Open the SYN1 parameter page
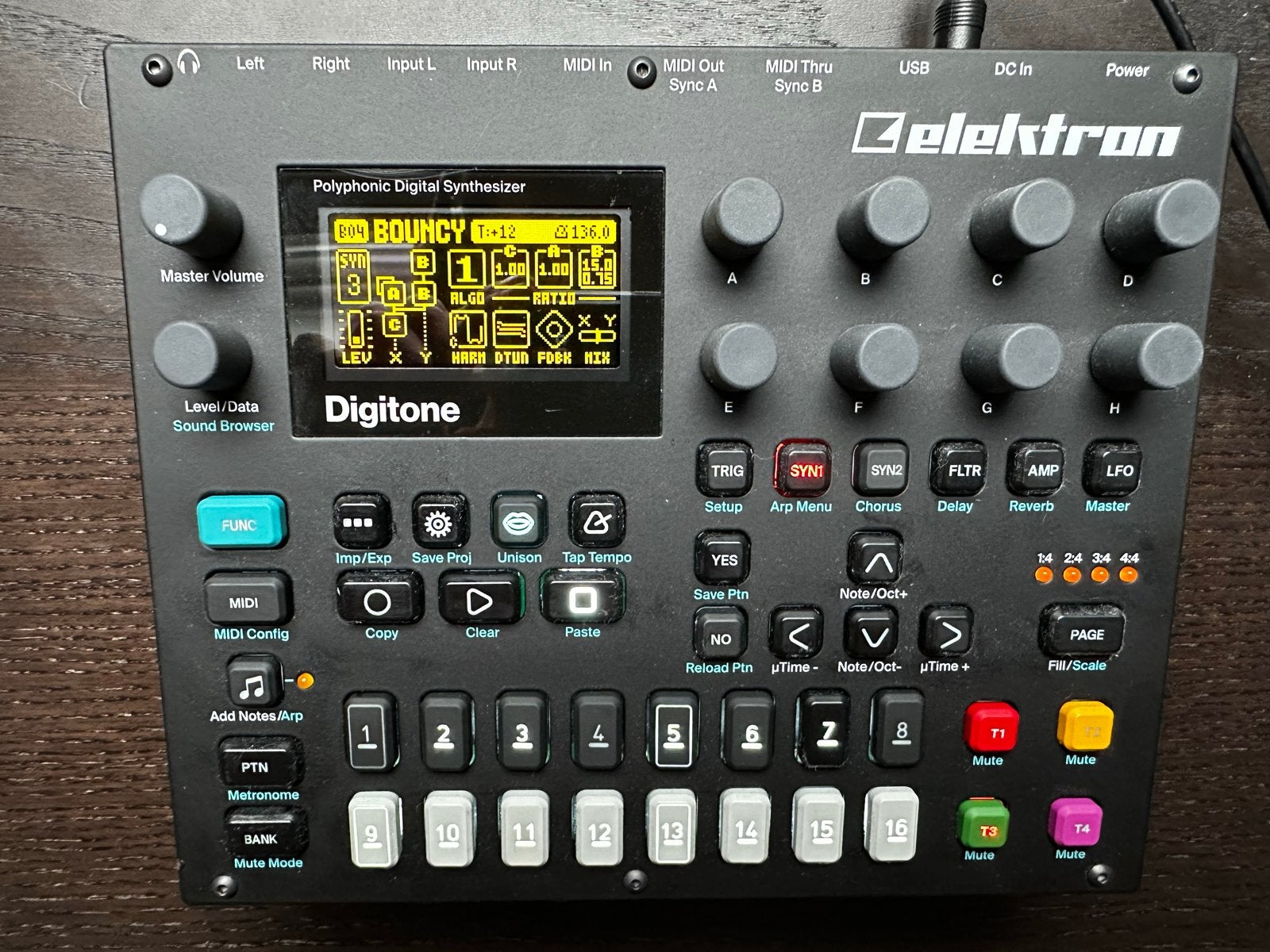 (x=804, y=470)
